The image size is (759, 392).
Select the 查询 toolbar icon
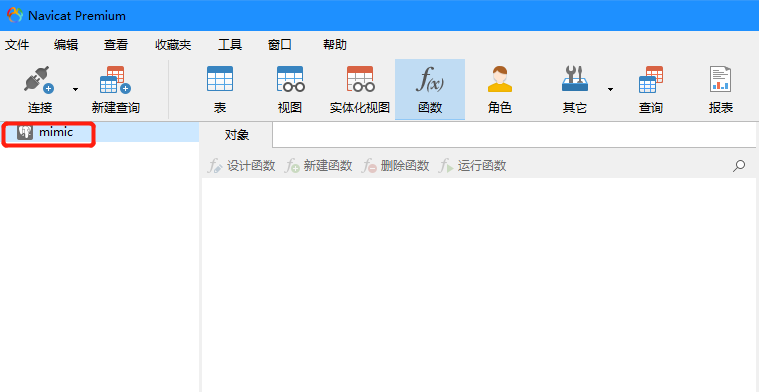[x=651, y=79]
